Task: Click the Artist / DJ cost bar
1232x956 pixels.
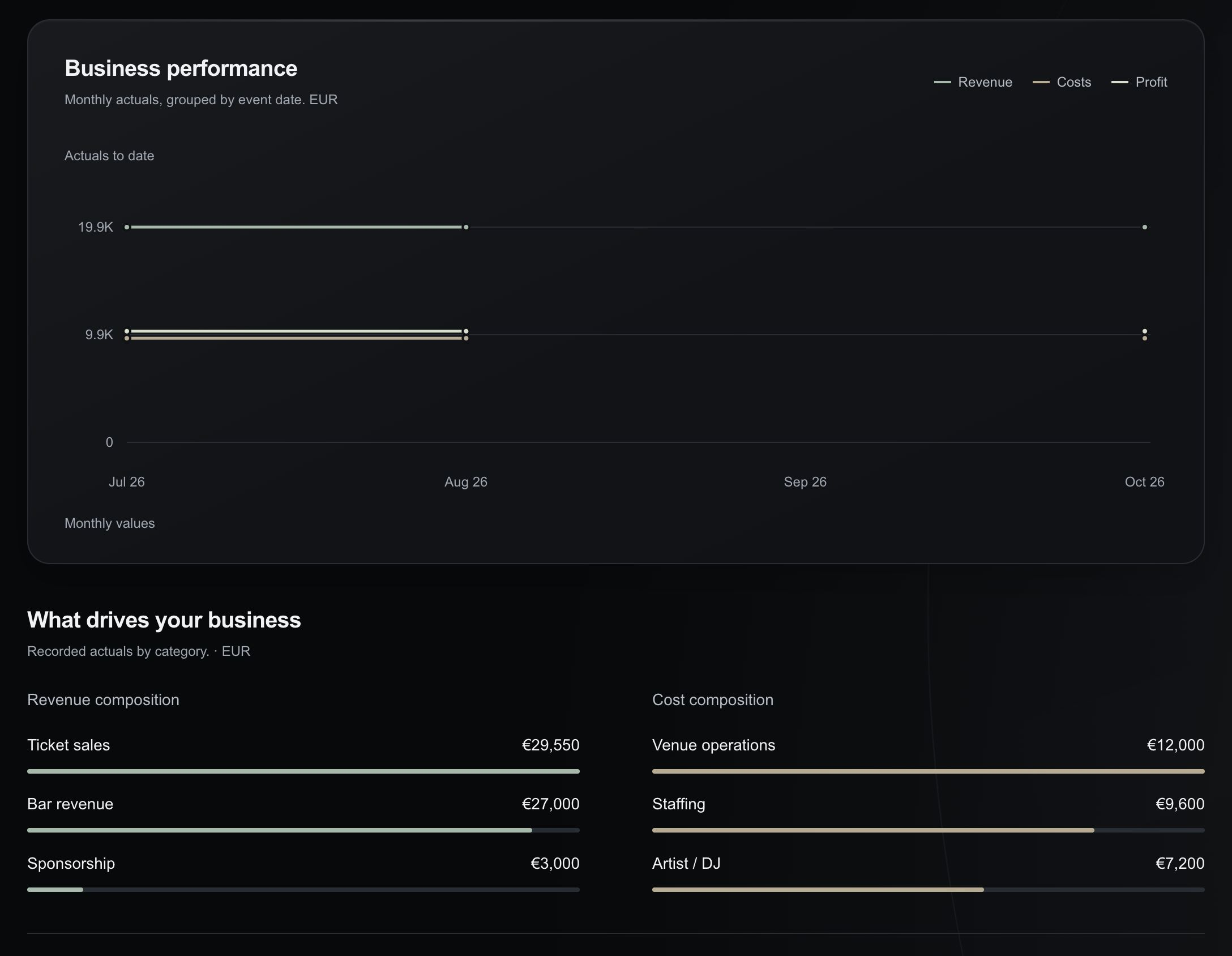Action: click(929, 890)
